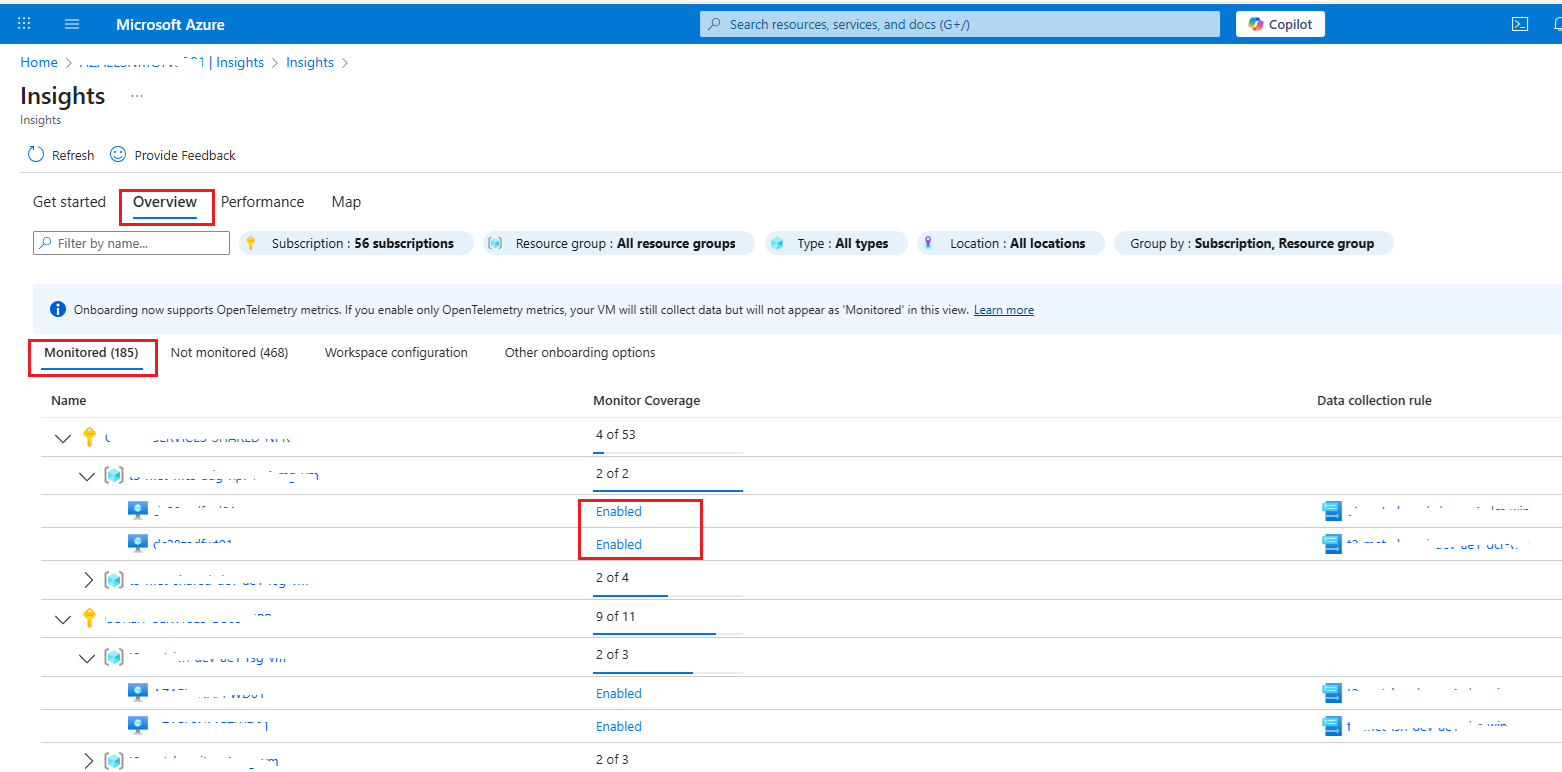
Task: Focus the Search resources, services, and docs box
Action: 960,24
